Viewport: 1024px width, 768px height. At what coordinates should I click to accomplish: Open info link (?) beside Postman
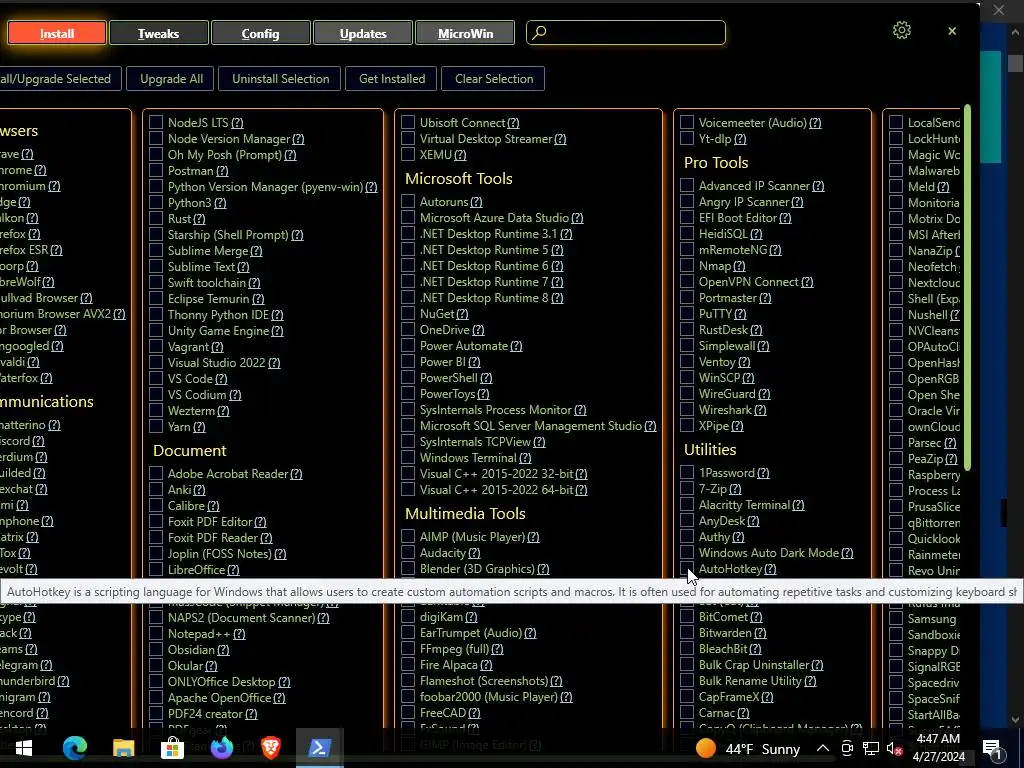pos(222,170)
